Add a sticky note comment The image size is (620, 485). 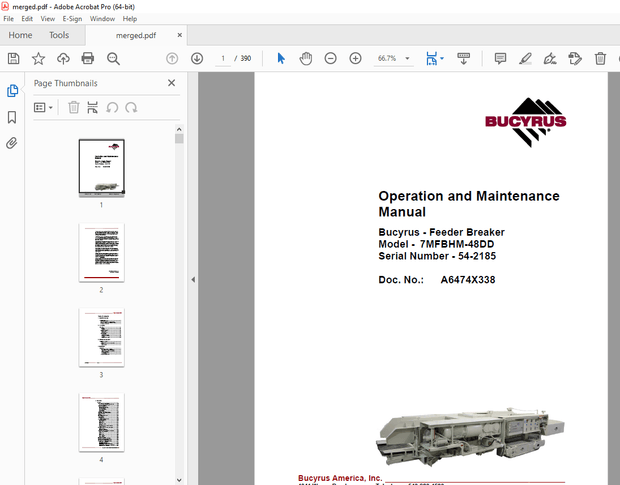tap(500, 59)
